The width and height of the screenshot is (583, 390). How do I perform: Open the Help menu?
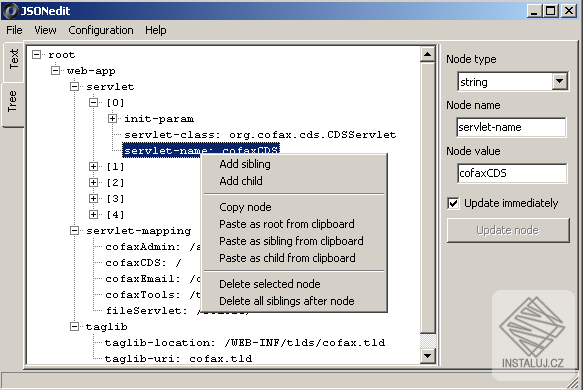coord(155,30)
